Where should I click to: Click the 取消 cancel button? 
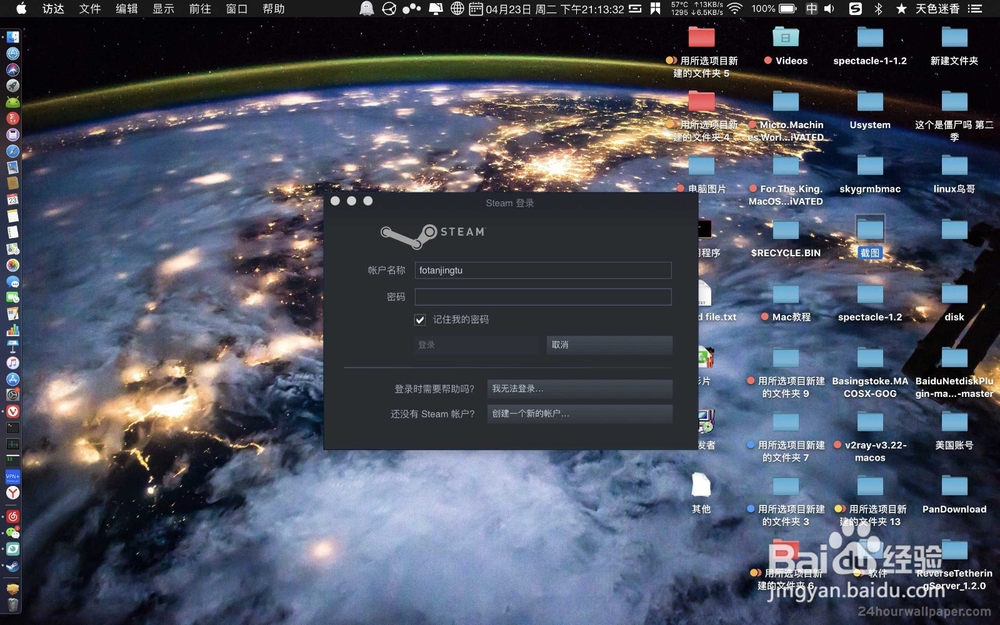click(608, 345)
